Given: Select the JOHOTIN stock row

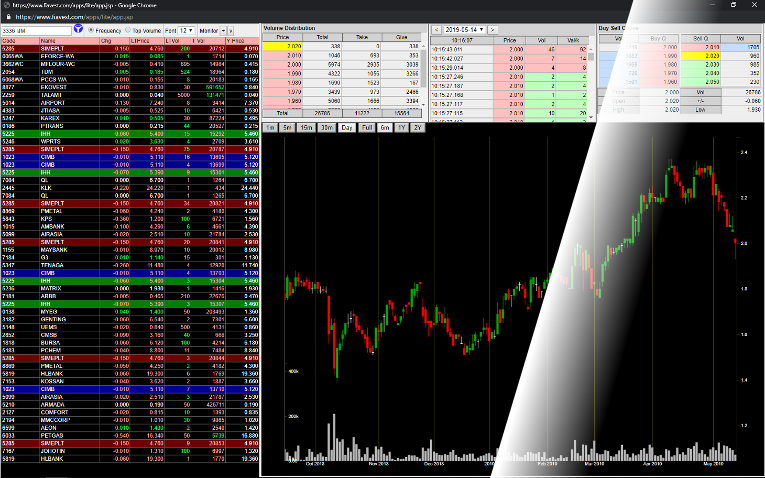Looking at the screenshot, I should point(130,451).
